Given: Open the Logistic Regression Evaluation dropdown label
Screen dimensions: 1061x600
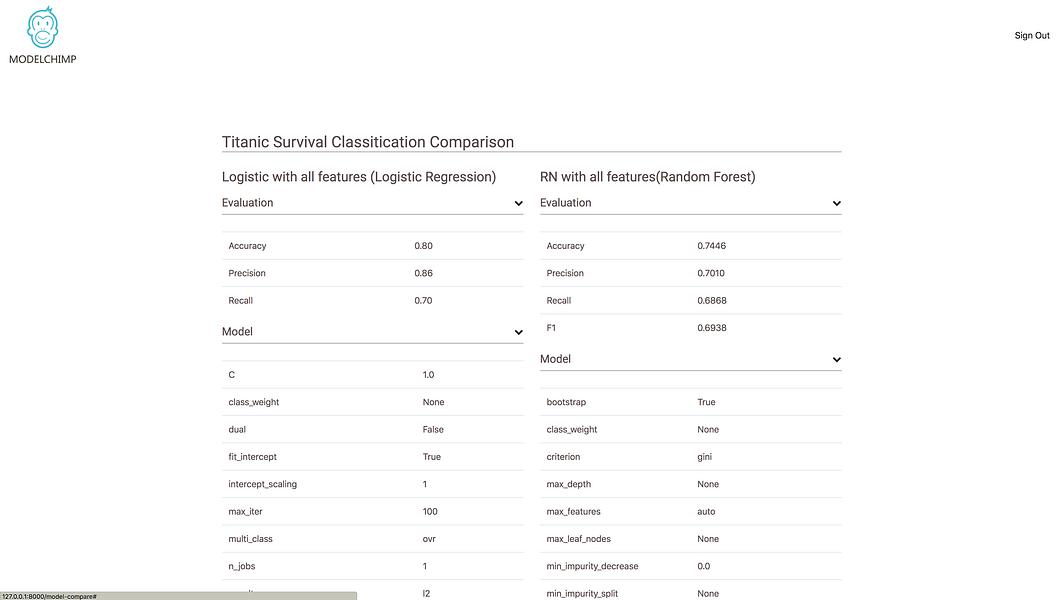Looking at the screenshot, I should 248,203.
